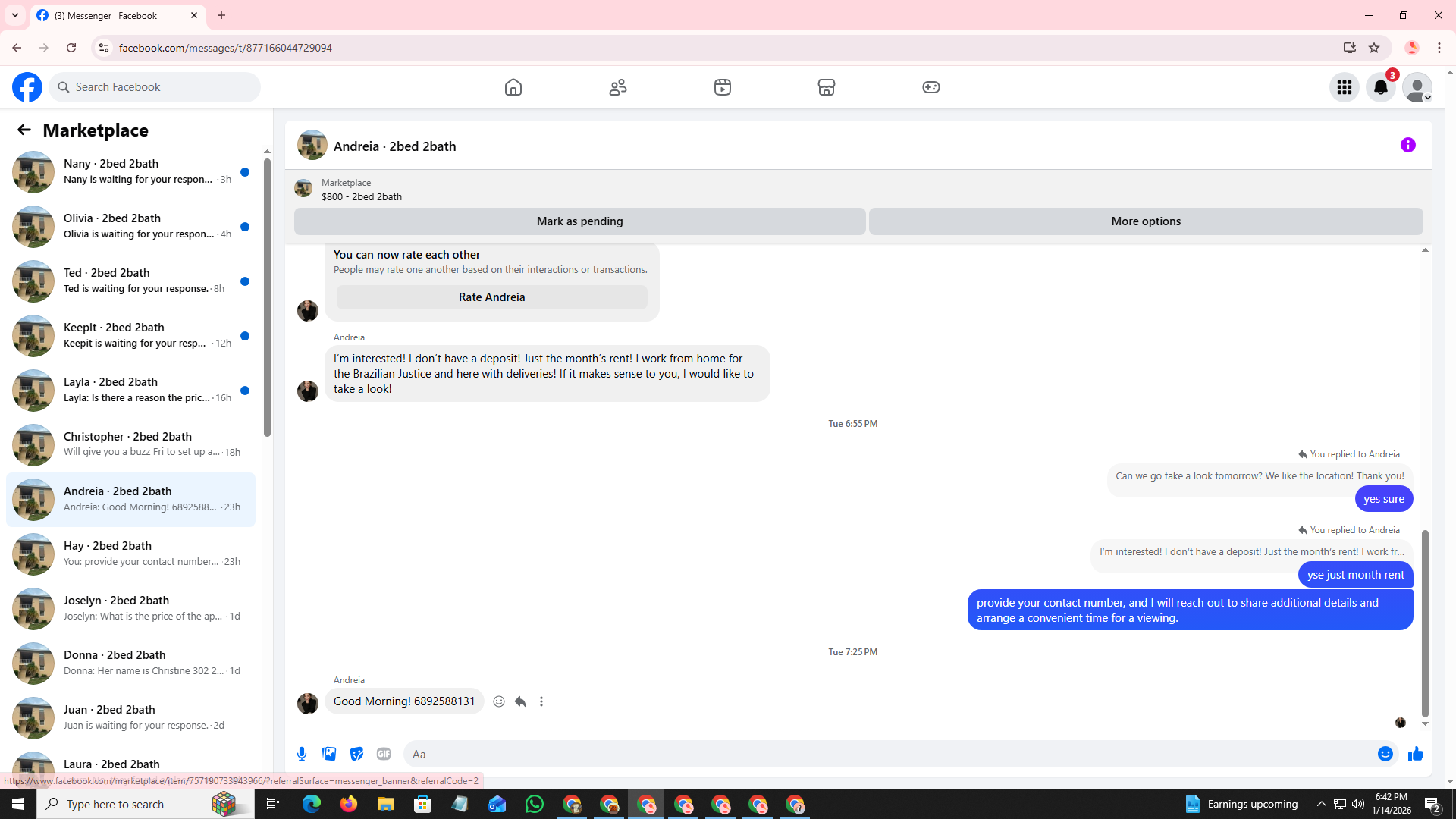This screenshot has height=819, width=1456.
Task: Send a thumbs-up like
Action: click(1416, 754)
